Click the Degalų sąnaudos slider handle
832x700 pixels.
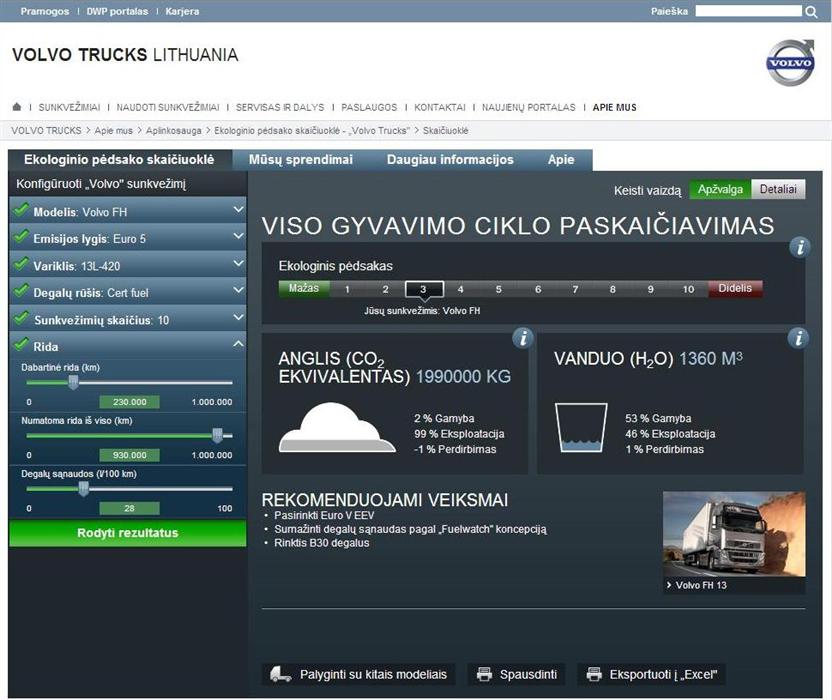83,489
